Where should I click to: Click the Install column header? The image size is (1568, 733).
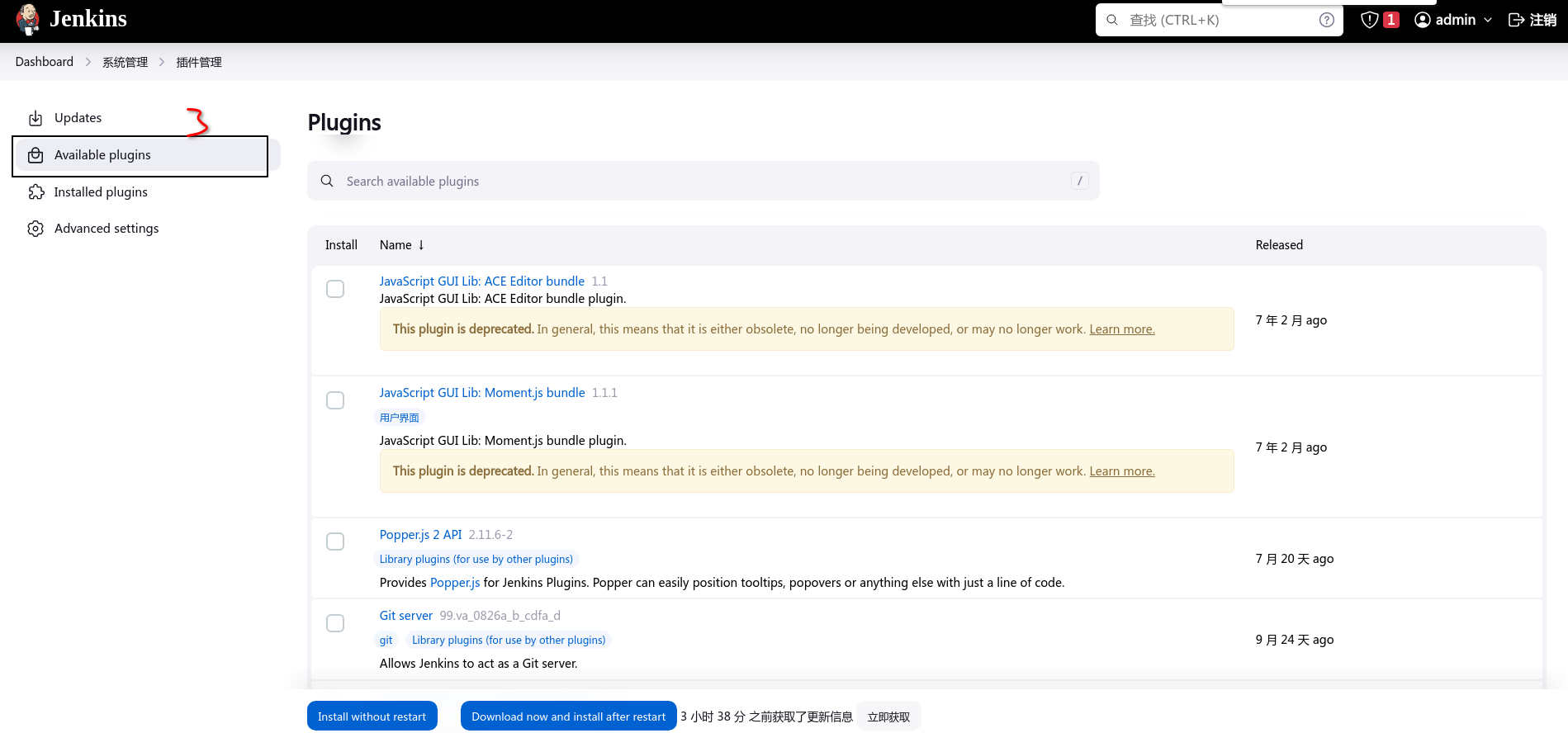[341, 245]
